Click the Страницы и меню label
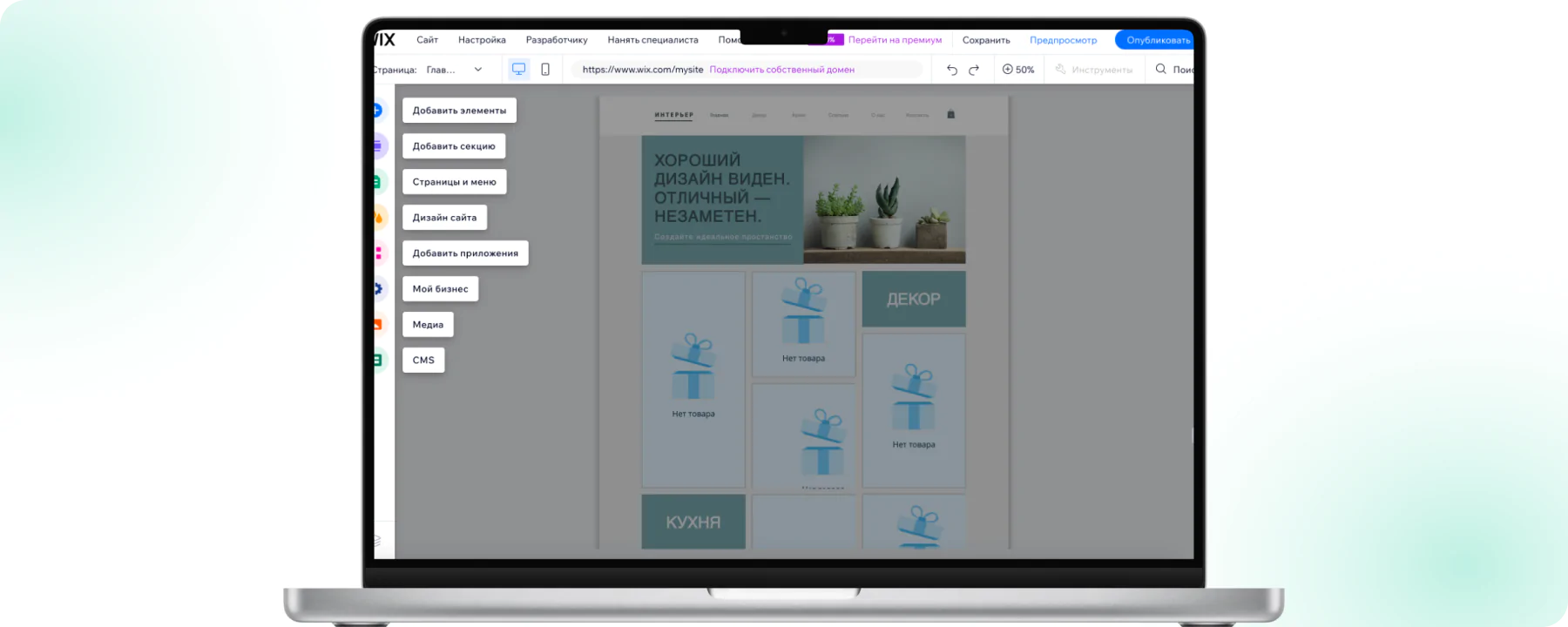This screenshot has height=627, width=1568. coord(454,182)
